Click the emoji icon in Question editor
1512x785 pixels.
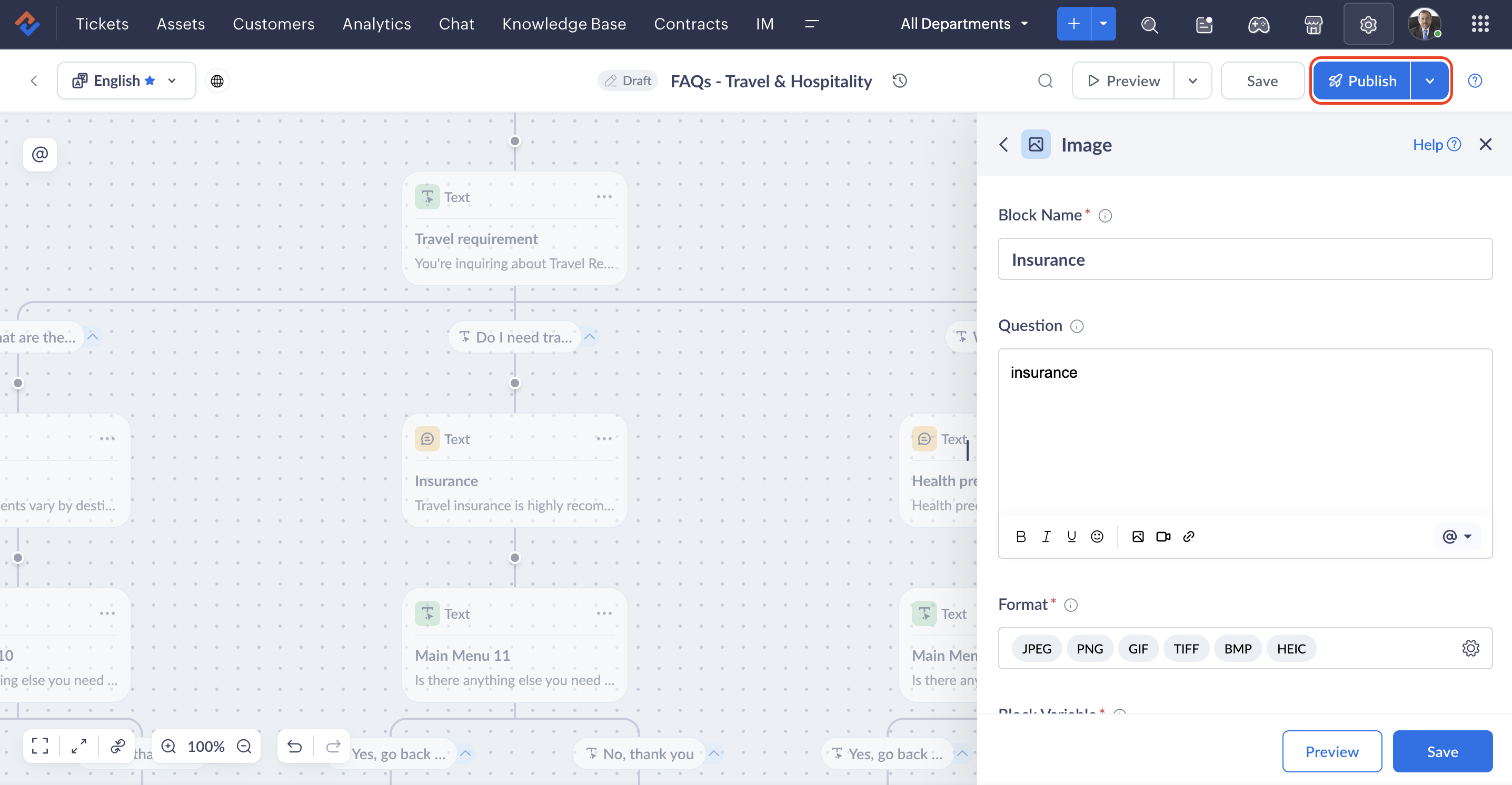pos(1097,536)
